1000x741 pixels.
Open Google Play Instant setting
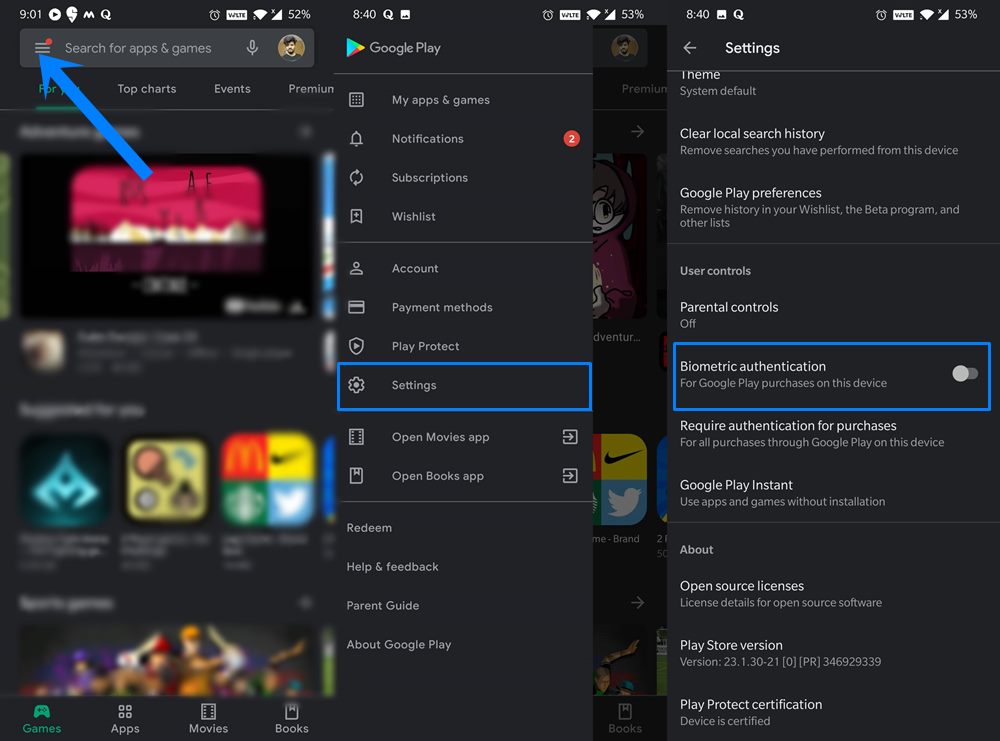(833, 493)
